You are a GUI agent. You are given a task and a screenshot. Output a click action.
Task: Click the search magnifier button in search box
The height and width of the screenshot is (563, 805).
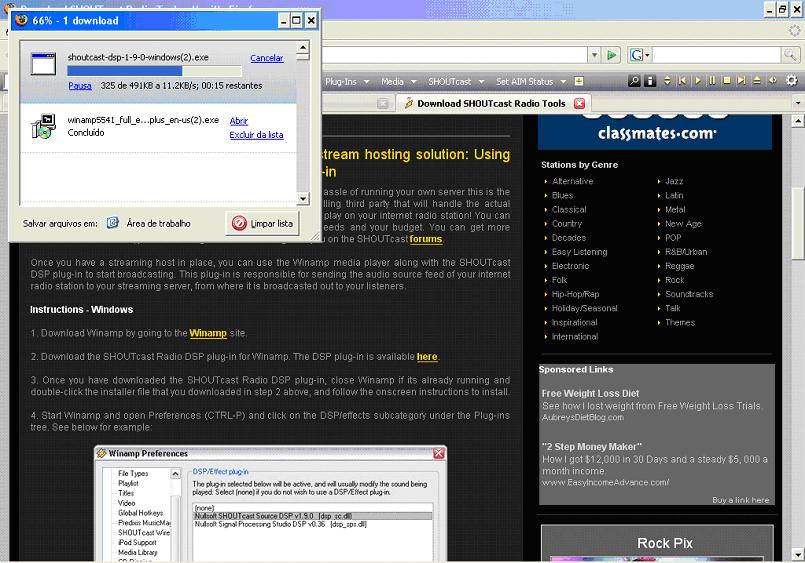[x=790, y=54]
